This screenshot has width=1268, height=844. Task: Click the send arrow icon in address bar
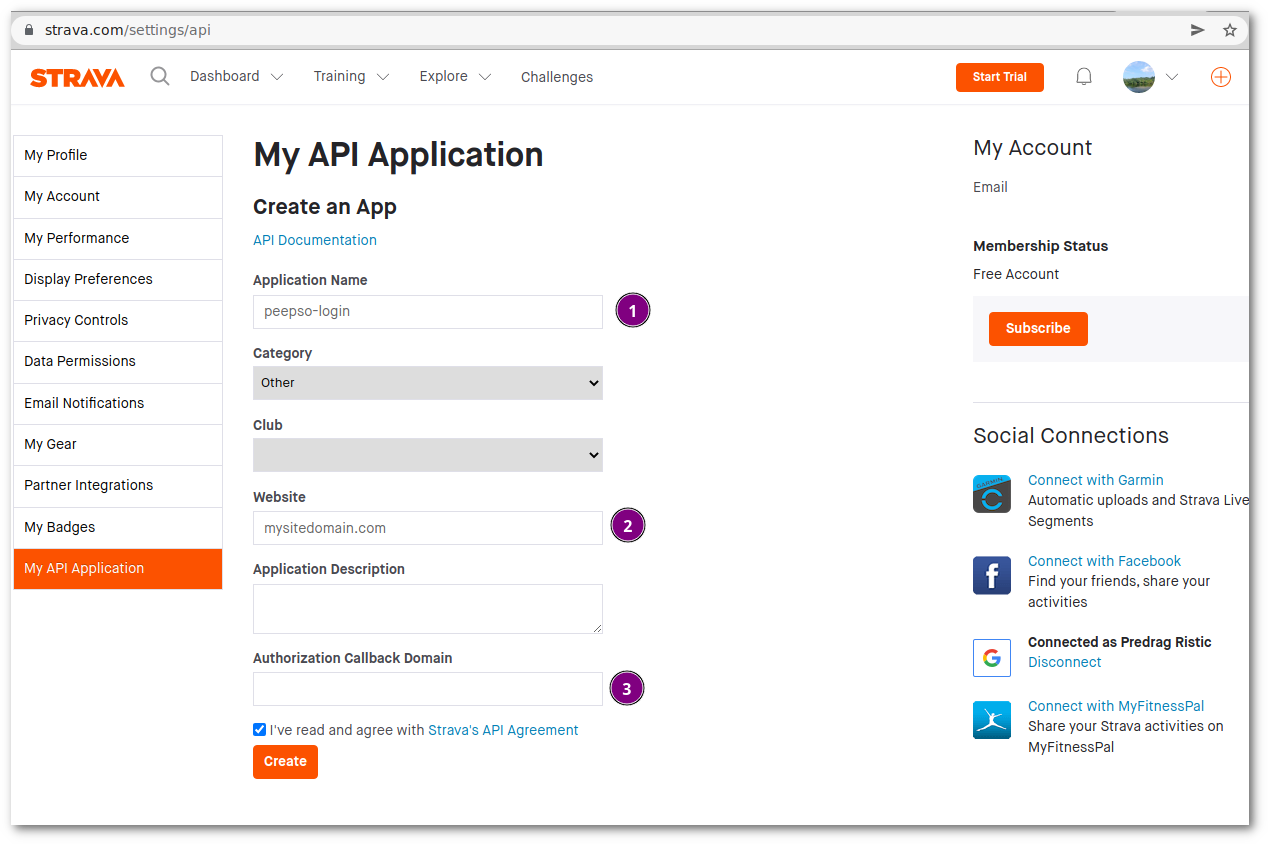pos(1197,30)
